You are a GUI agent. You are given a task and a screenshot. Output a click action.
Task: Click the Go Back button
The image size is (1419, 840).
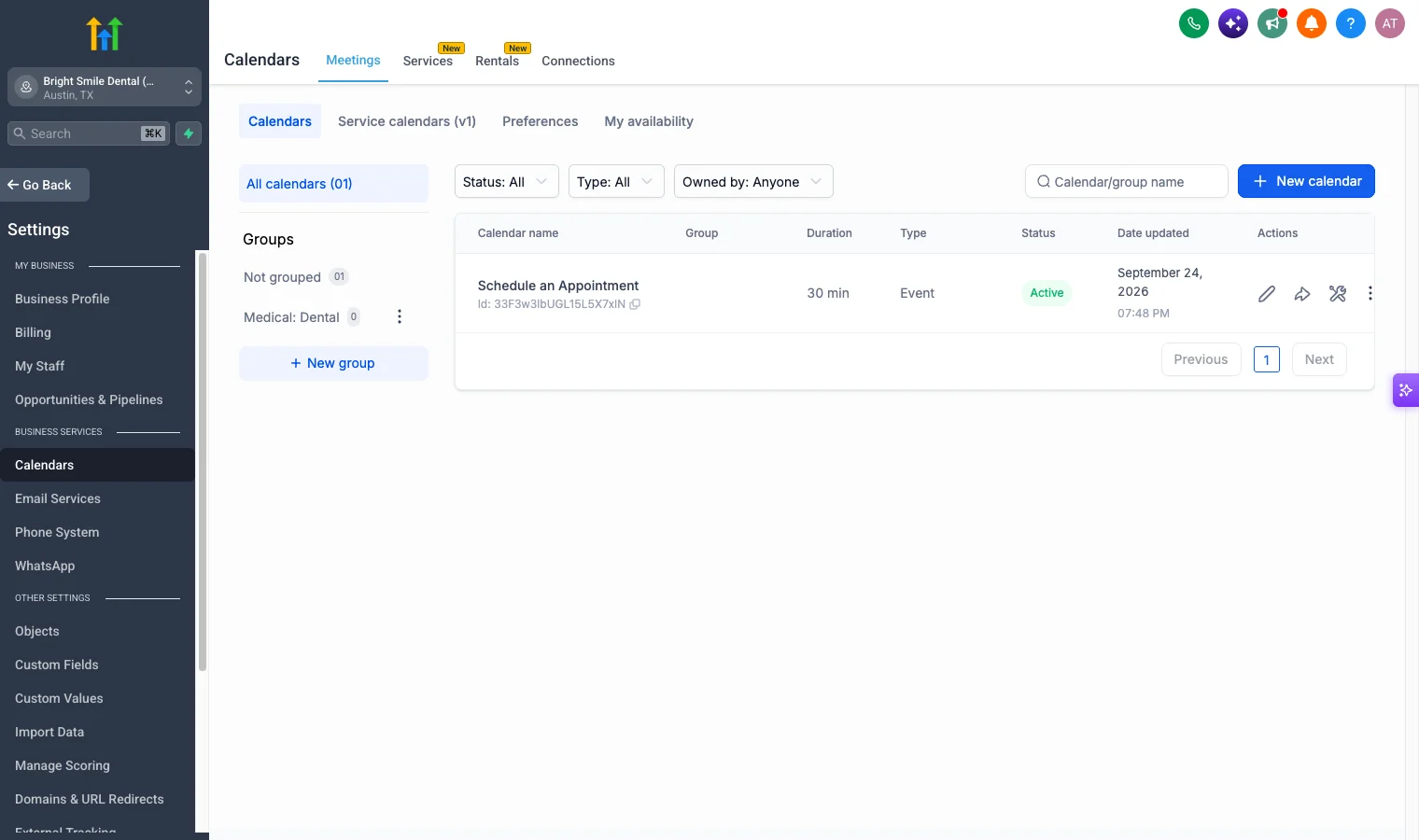coord(45,185)
